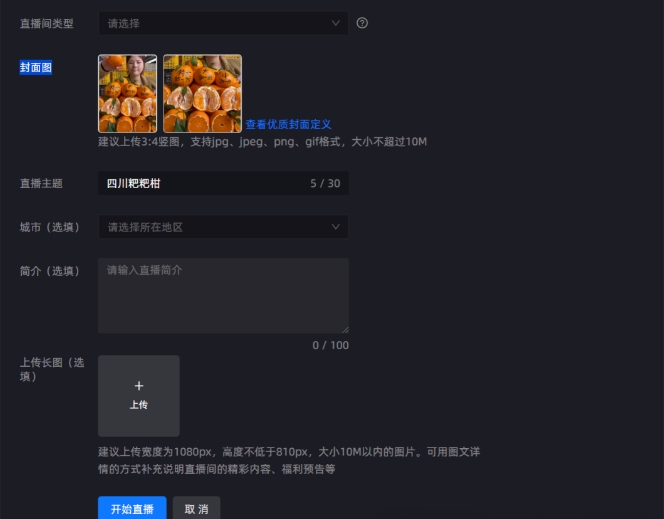Open the 直播间类型 dropdown
The width and height of the screenshot is (664, 519).
click(x=223, y=23)
